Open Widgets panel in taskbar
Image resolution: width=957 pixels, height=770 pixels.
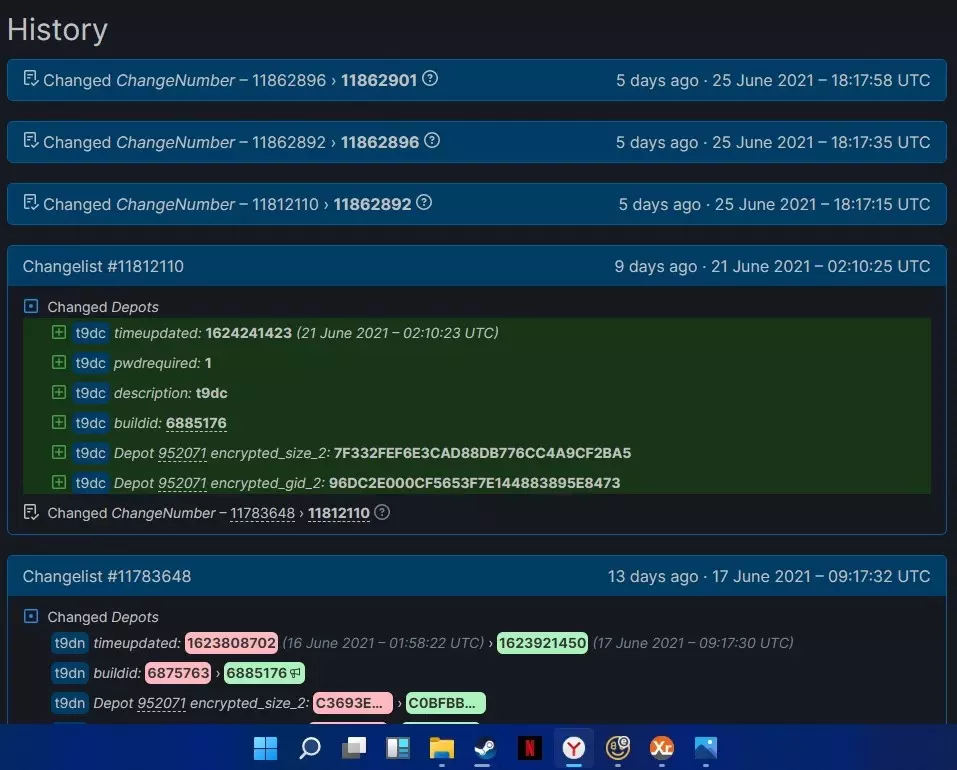[x=397, y=747]
